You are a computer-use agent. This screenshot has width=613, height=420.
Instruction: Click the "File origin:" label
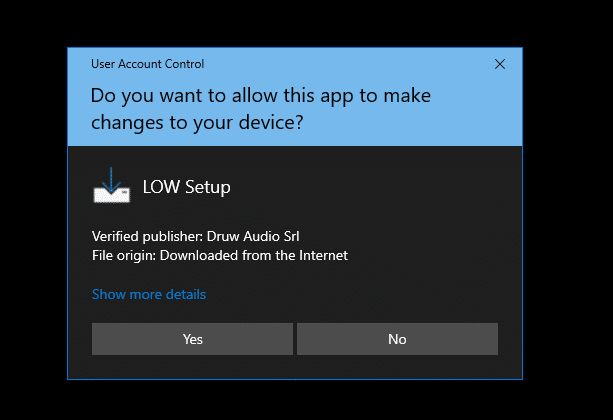click(x=125, y=255)
